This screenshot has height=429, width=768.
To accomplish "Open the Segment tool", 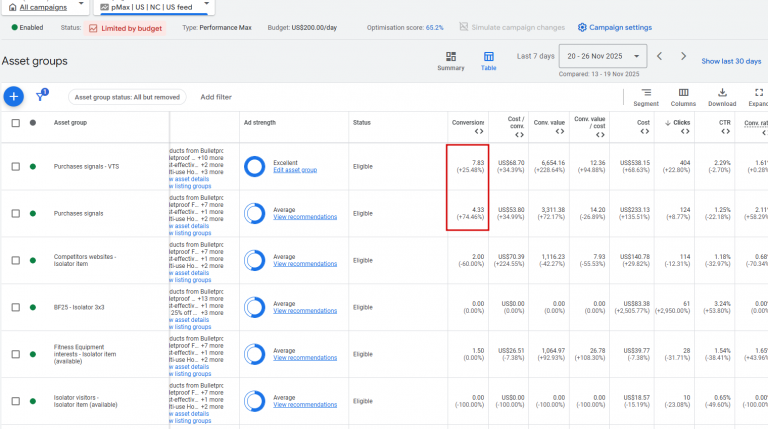I will (x=646, y=96).
